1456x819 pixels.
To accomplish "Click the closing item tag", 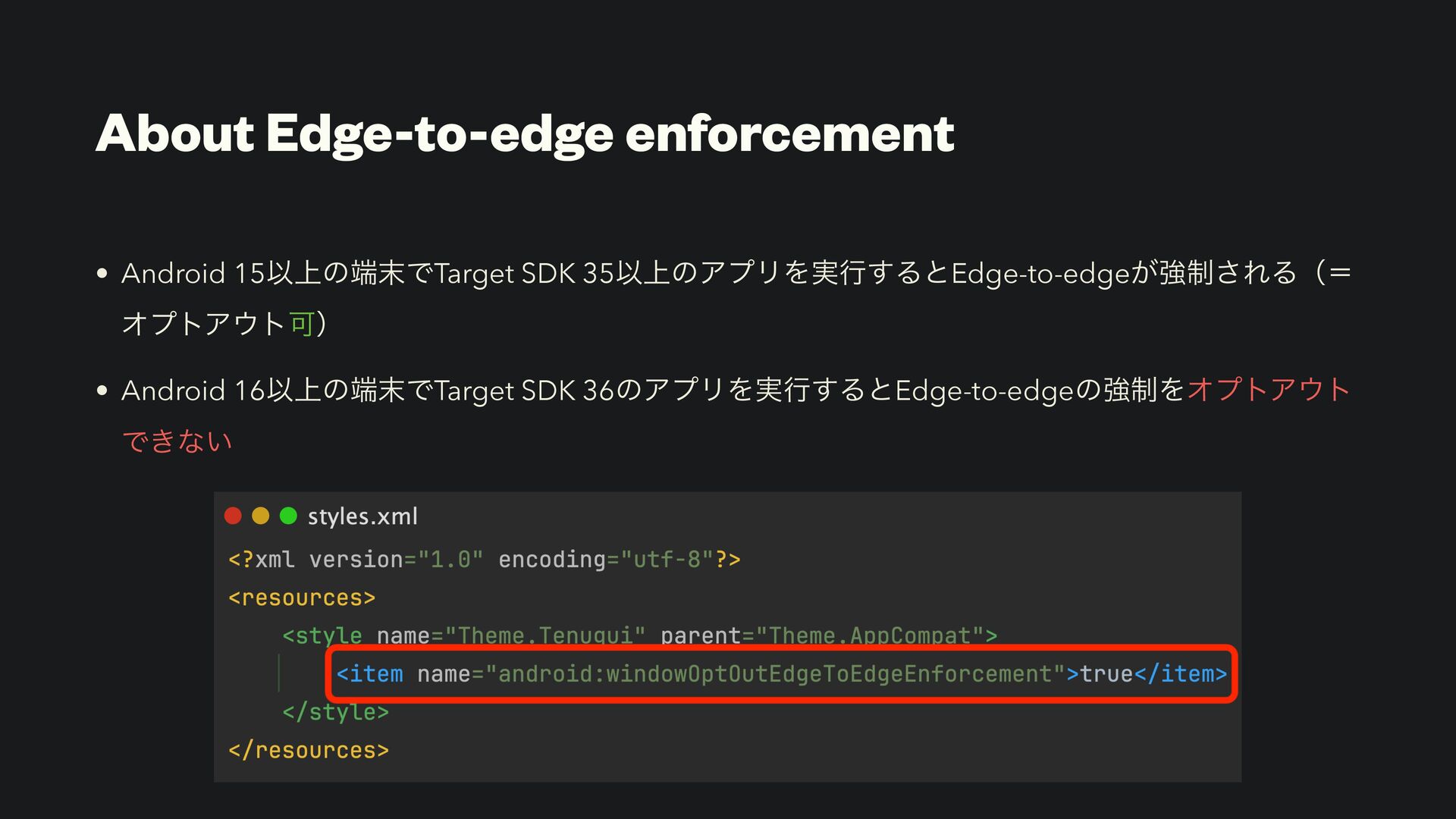I will coord(1180,673).
